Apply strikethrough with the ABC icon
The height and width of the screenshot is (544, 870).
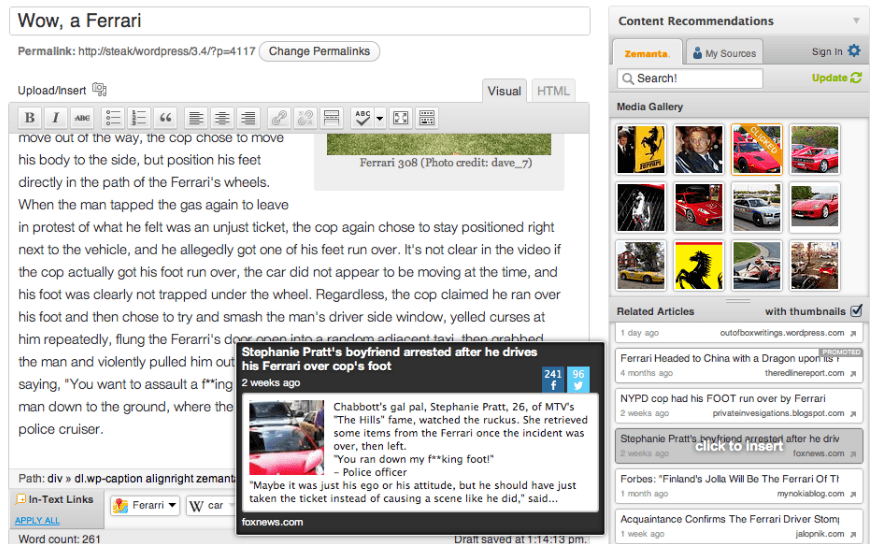(x=82, y=118)
